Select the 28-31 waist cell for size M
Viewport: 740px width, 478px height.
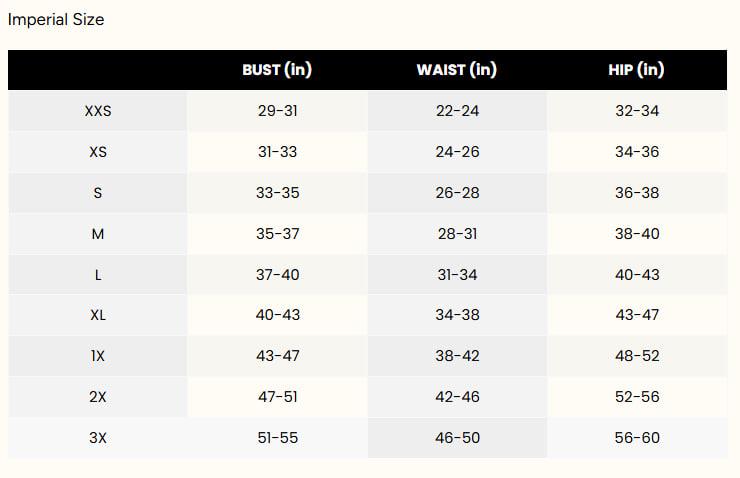point(457,234)
